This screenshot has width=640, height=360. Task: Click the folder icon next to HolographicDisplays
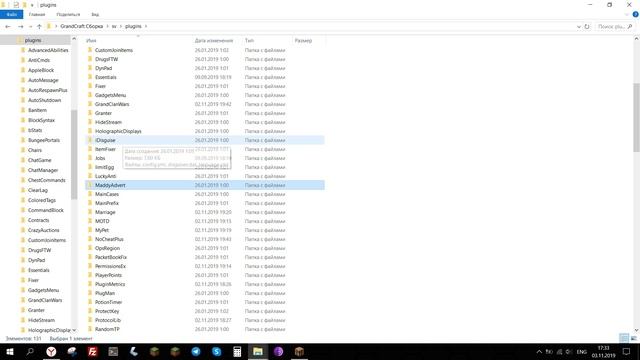click(90, 131)
